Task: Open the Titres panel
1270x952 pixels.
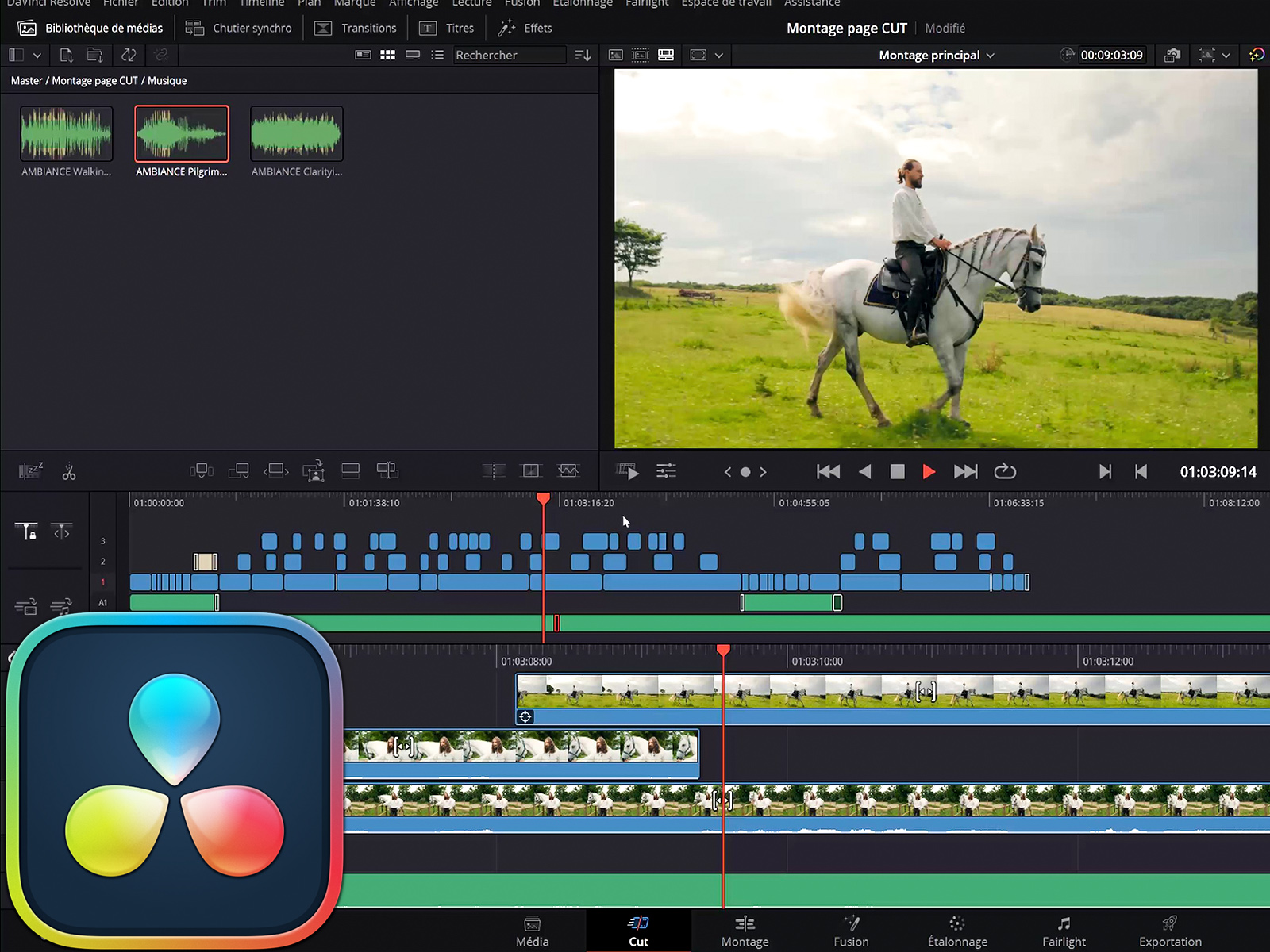Action: tap(447, 29)
